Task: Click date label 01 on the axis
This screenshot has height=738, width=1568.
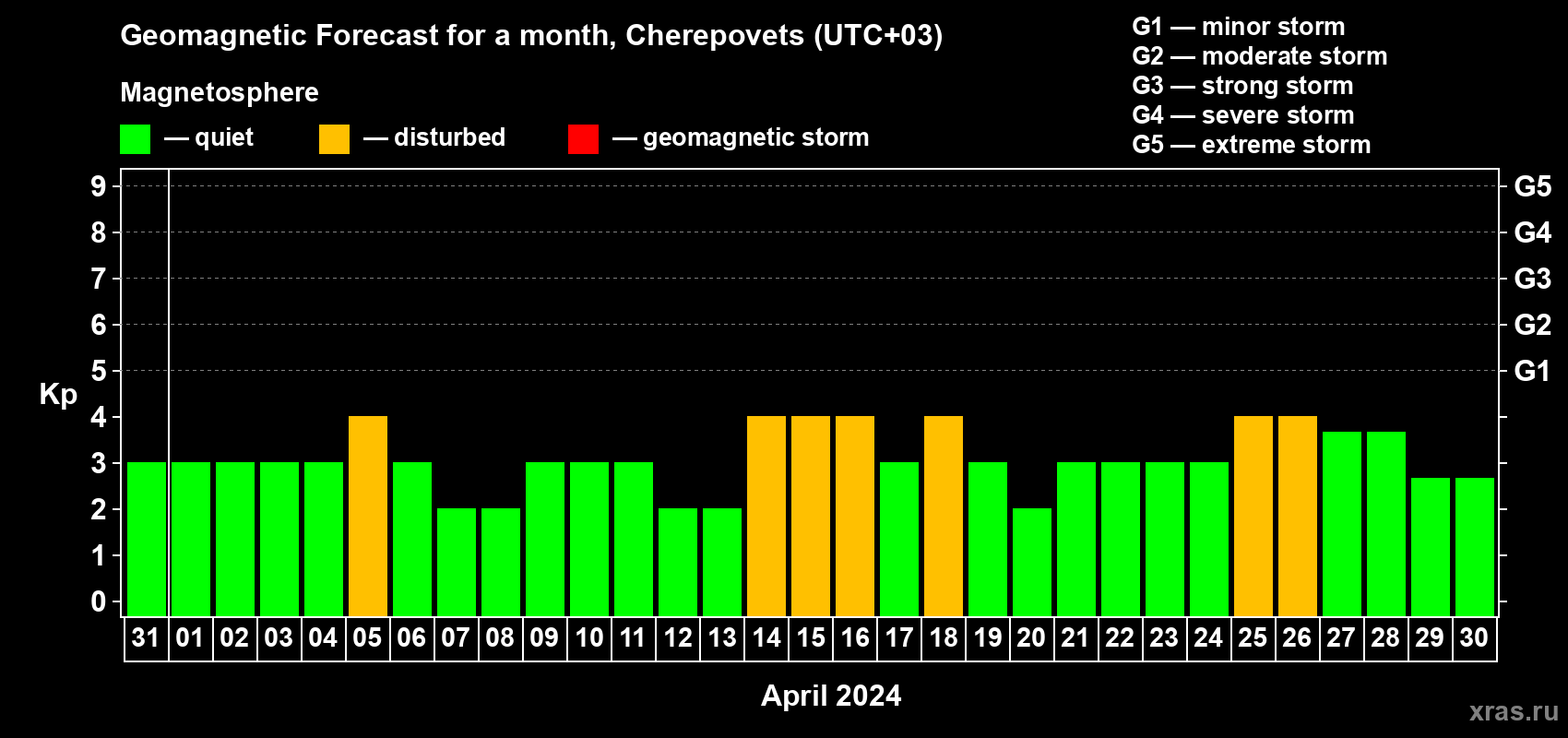Action: click(190, 638)
